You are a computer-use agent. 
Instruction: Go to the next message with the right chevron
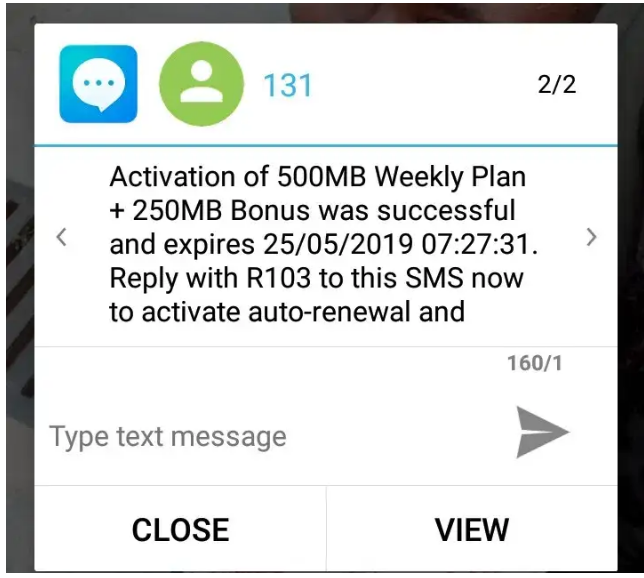(591, 237)
